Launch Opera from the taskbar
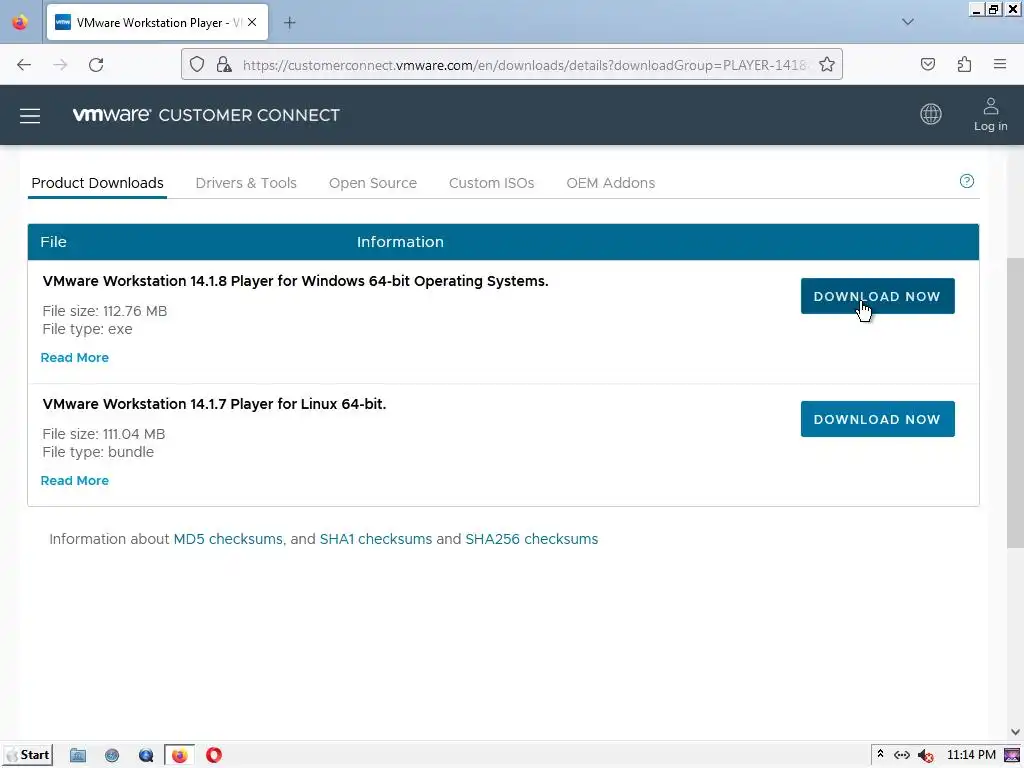 214,756
